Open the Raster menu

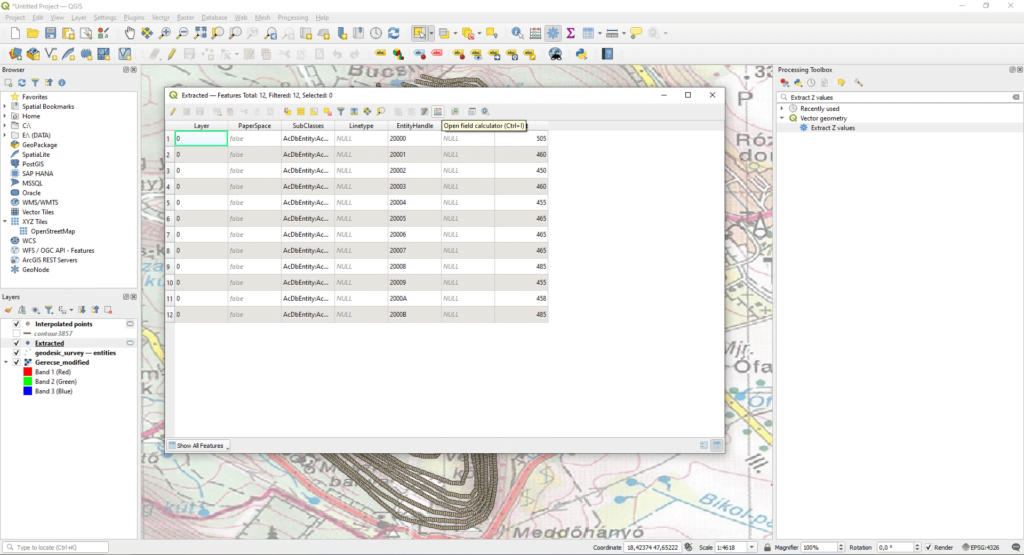[x=185, y=18]
